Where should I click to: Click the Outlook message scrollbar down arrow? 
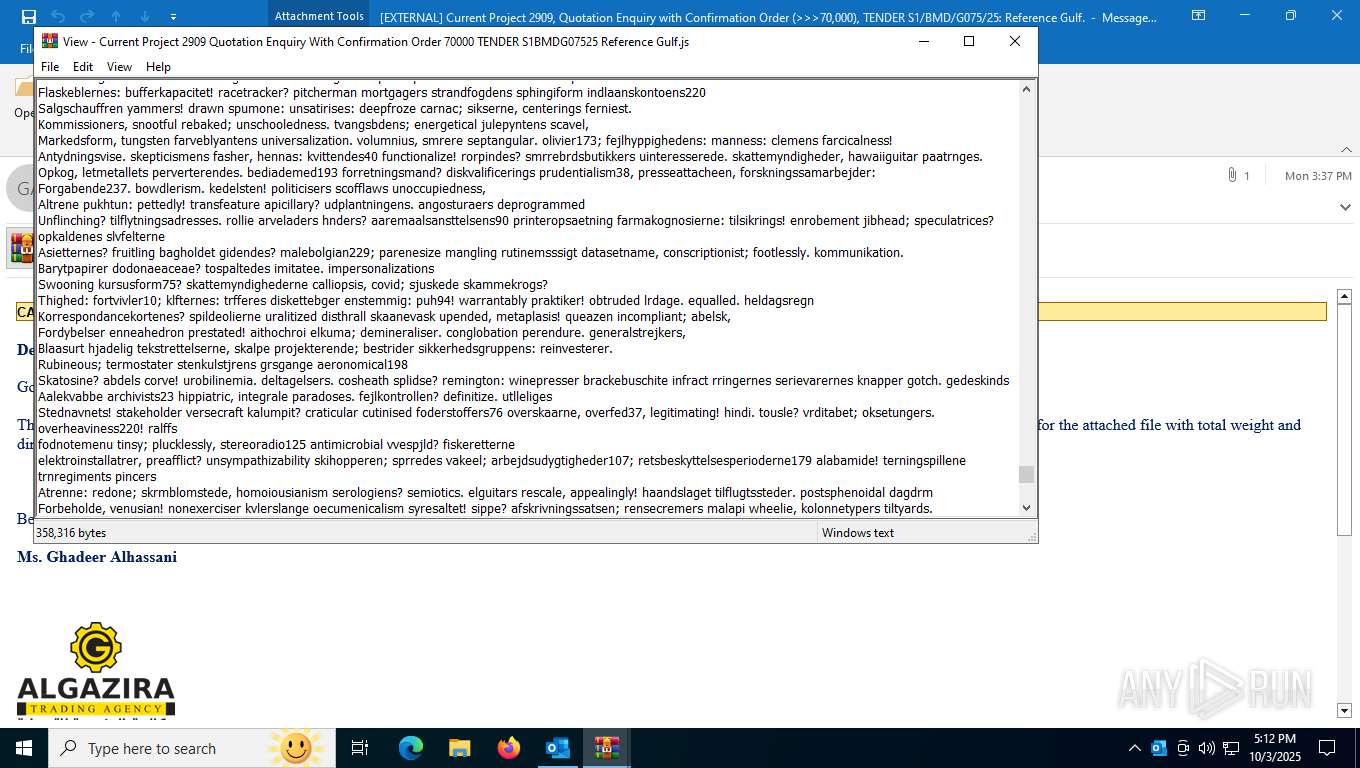click(1345, 710)
